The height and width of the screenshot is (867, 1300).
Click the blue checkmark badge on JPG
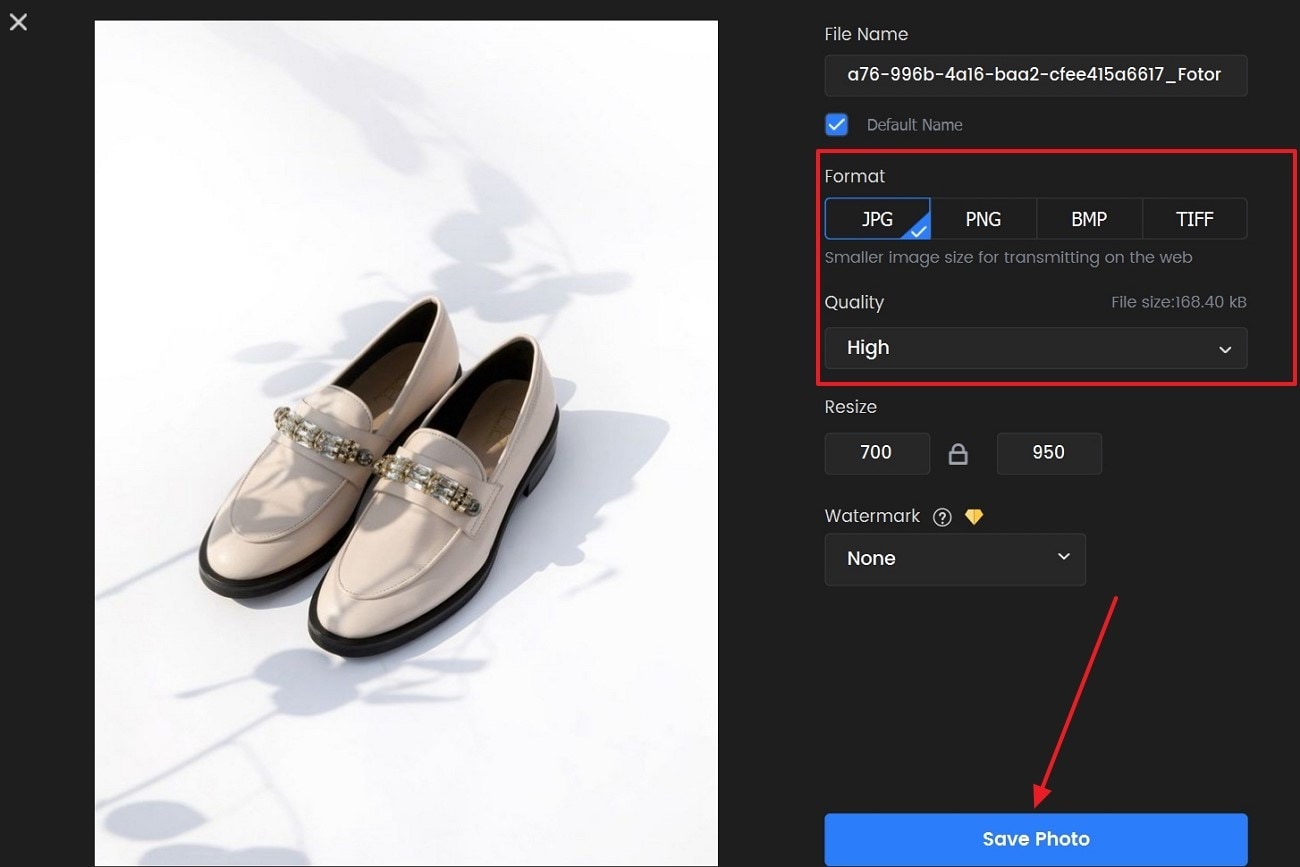(919, 229)
